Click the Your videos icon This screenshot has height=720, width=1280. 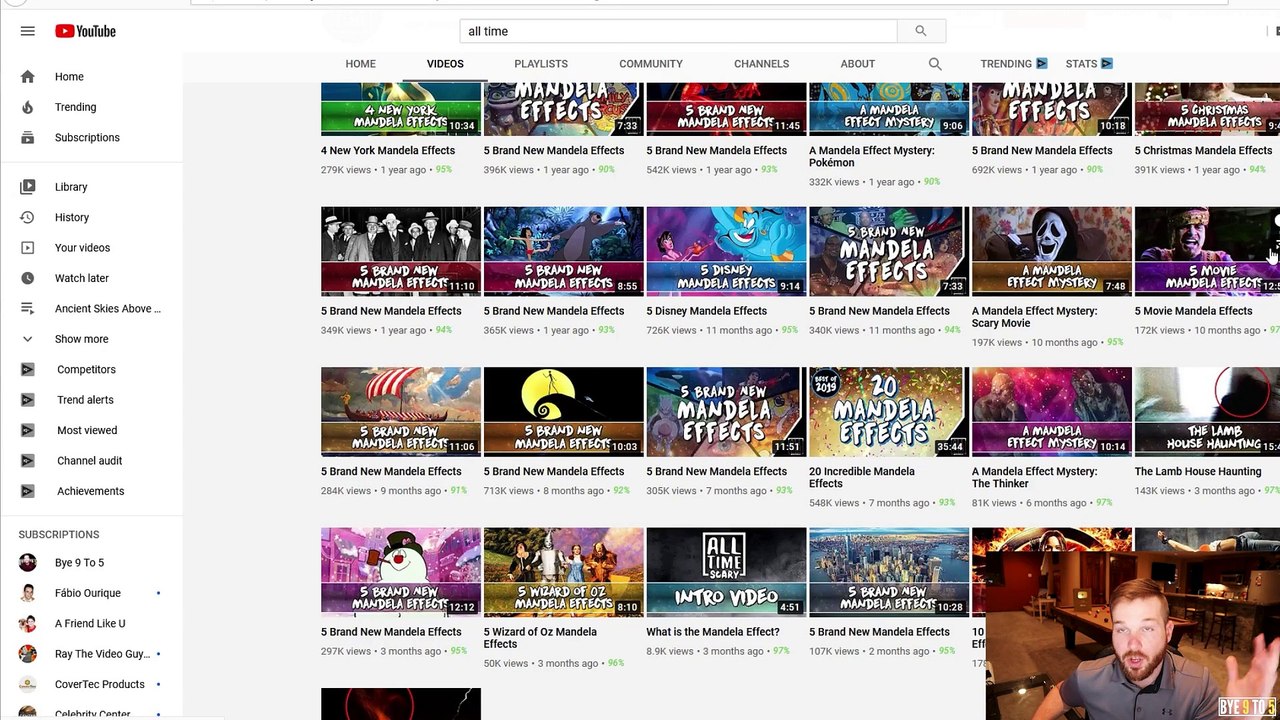coord(27,247)
